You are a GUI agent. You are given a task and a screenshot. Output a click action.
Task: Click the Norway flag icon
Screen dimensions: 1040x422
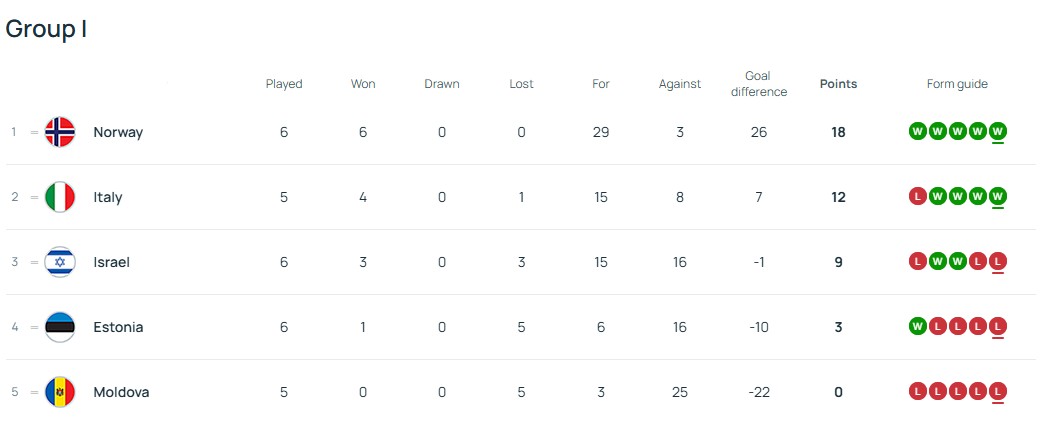[60, 132]
